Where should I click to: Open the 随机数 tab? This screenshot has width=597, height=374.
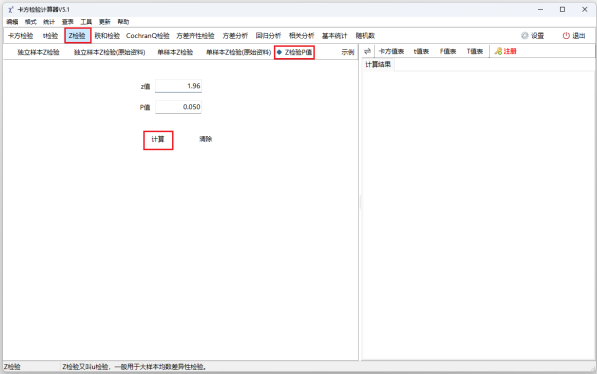coord(366,36)
